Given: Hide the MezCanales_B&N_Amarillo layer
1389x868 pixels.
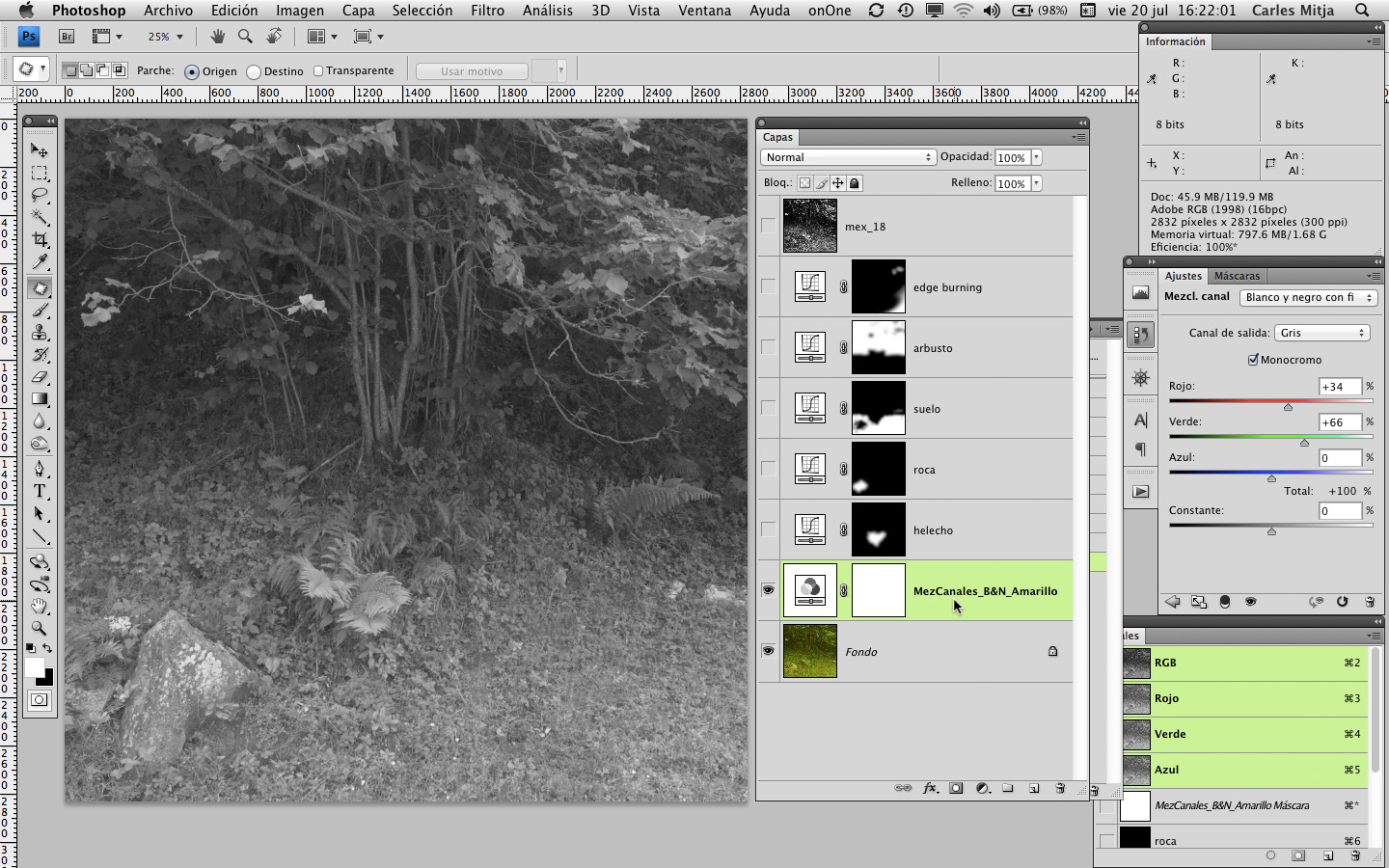Looking at the screenshot, I should (x=768, y=590).
